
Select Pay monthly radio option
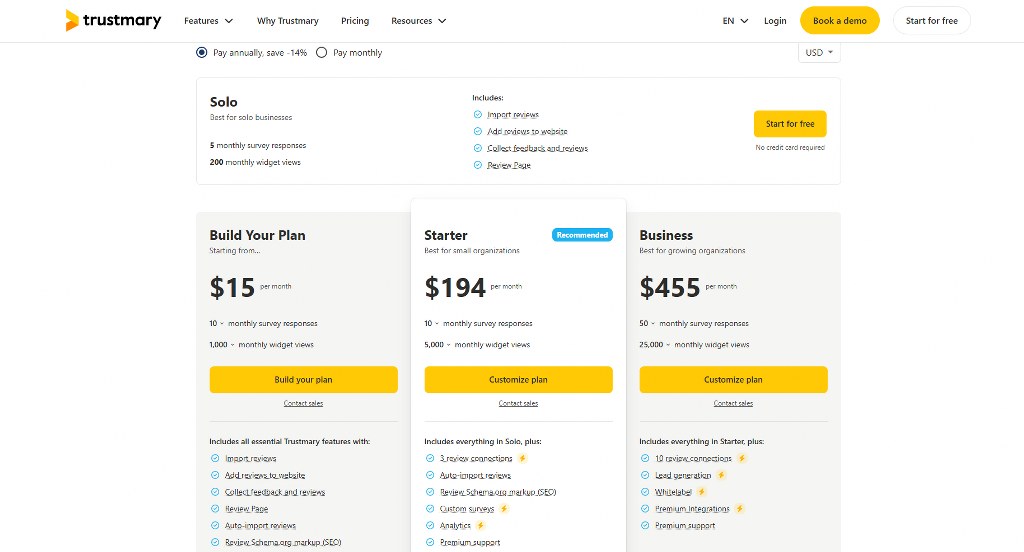click(x=321, y=52)
